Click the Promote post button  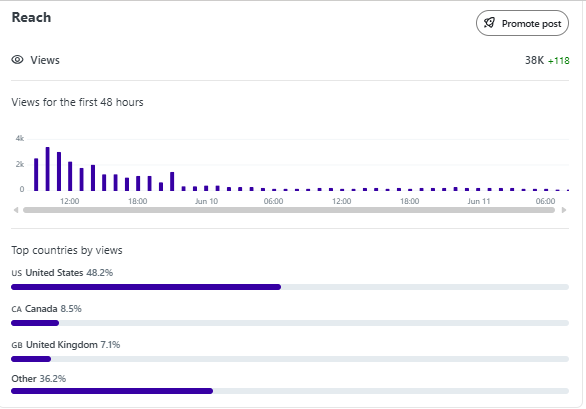(x=522, y=23)
